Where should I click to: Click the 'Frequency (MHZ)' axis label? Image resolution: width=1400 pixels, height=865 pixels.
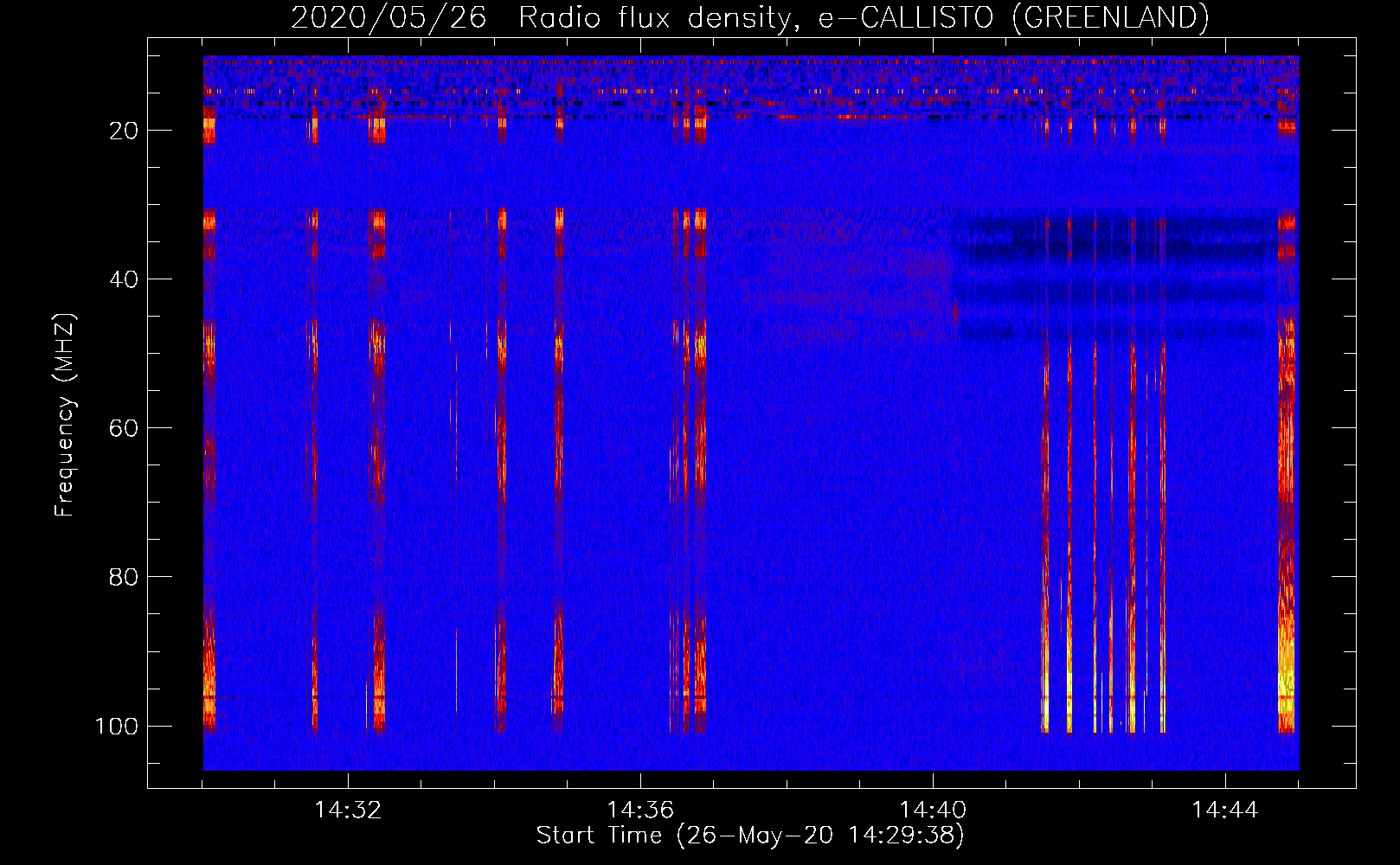pyautogui.click(x=65, y=414)
